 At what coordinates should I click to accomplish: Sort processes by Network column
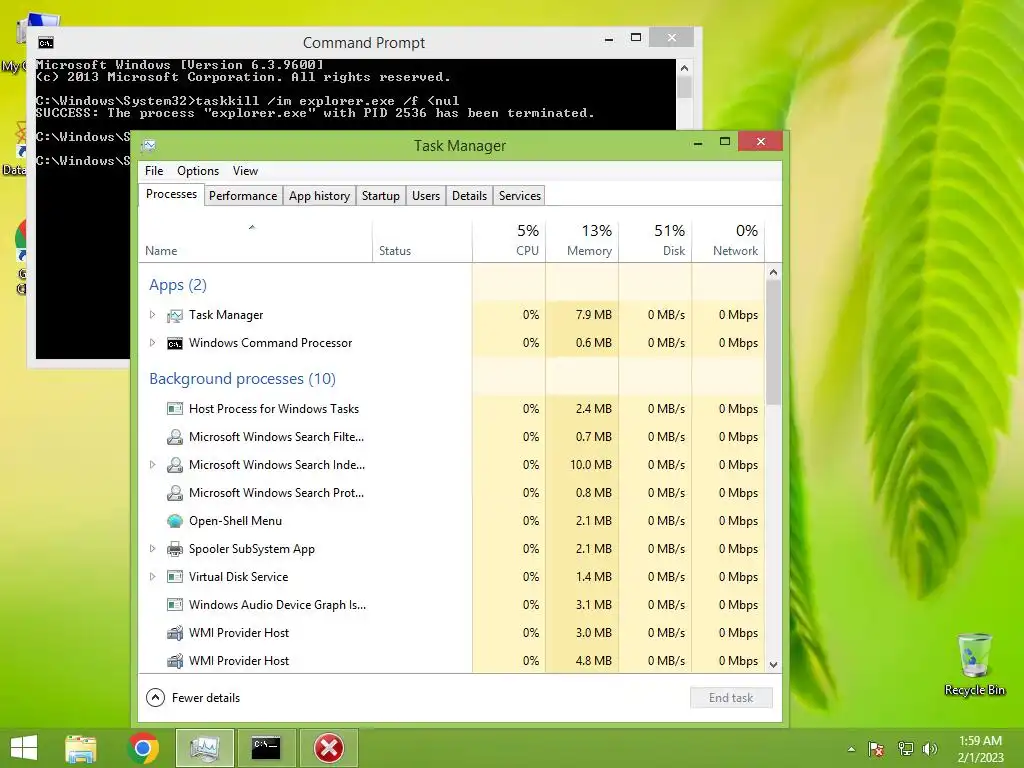[728, 242]
